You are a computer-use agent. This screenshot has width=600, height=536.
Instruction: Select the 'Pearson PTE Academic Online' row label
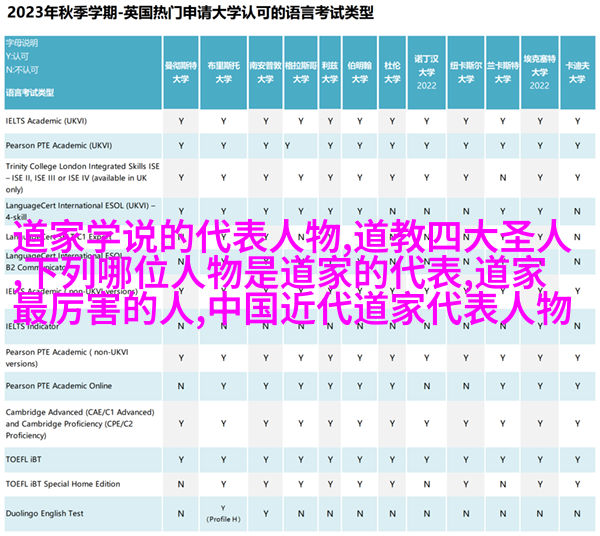[x=59, y=386]
